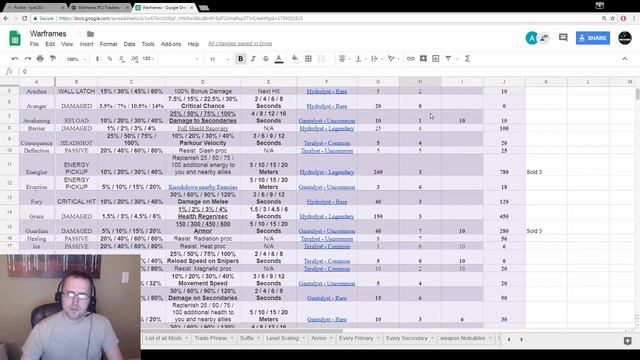Bookmark this page with the star icon

click(613, 18)
